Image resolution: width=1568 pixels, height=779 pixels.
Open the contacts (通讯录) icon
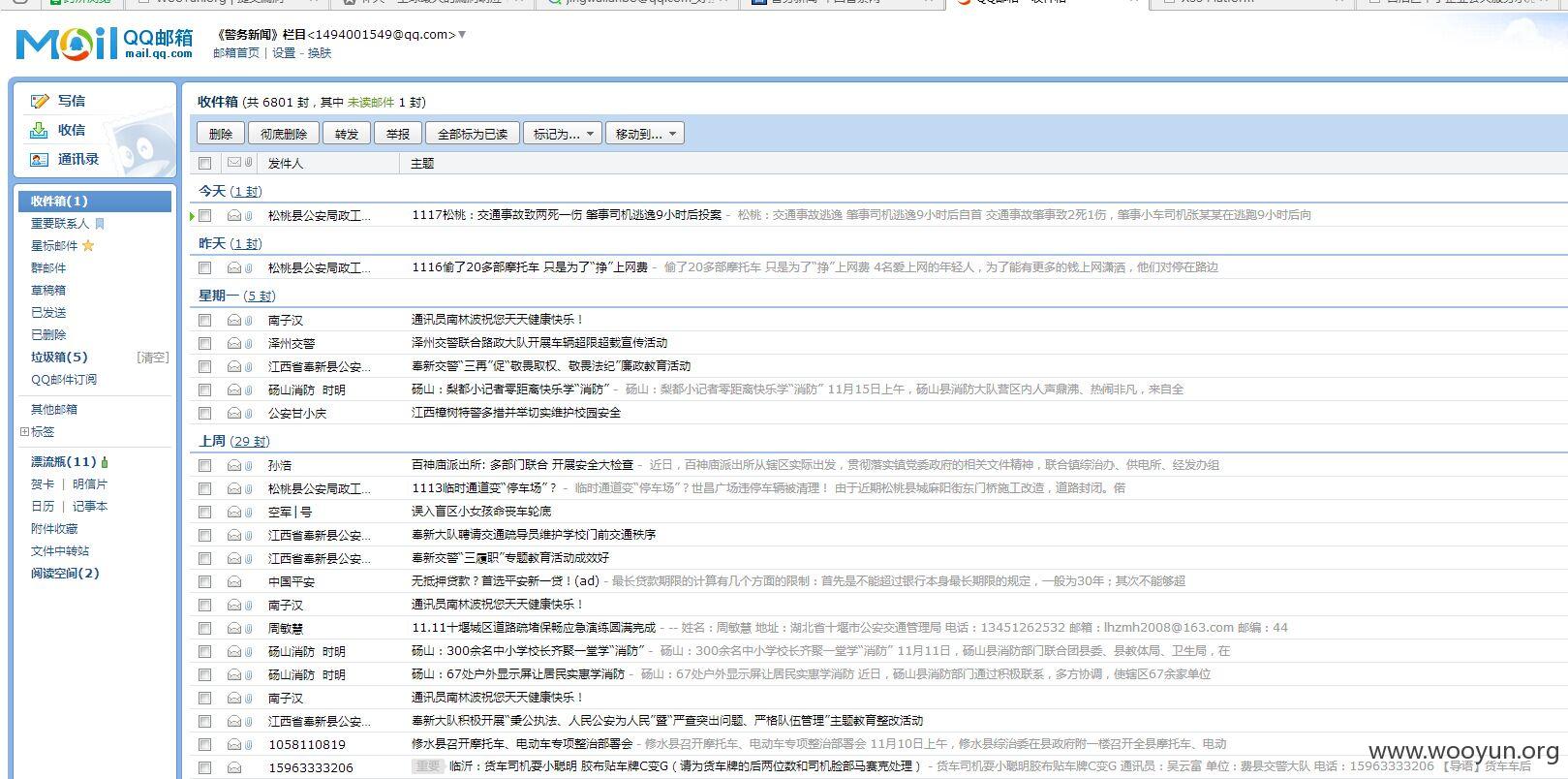click(39, 159)
